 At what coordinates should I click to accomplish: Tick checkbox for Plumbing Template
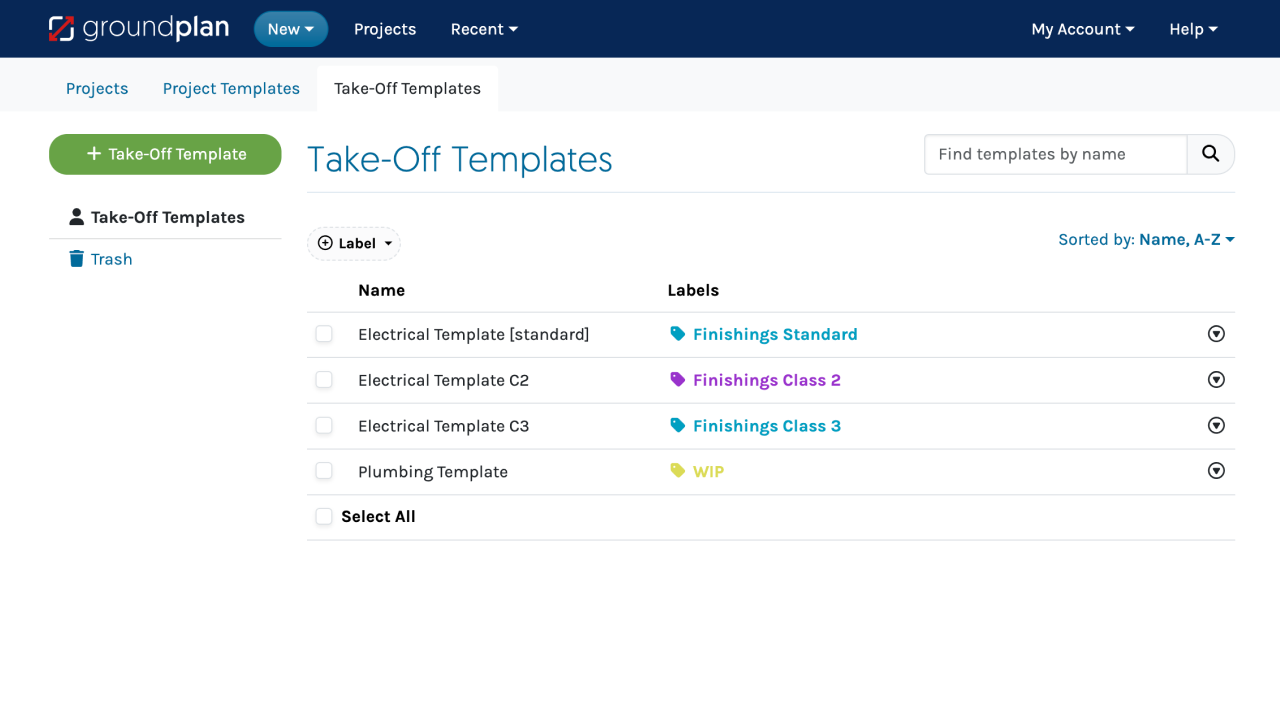coord(324,471)
